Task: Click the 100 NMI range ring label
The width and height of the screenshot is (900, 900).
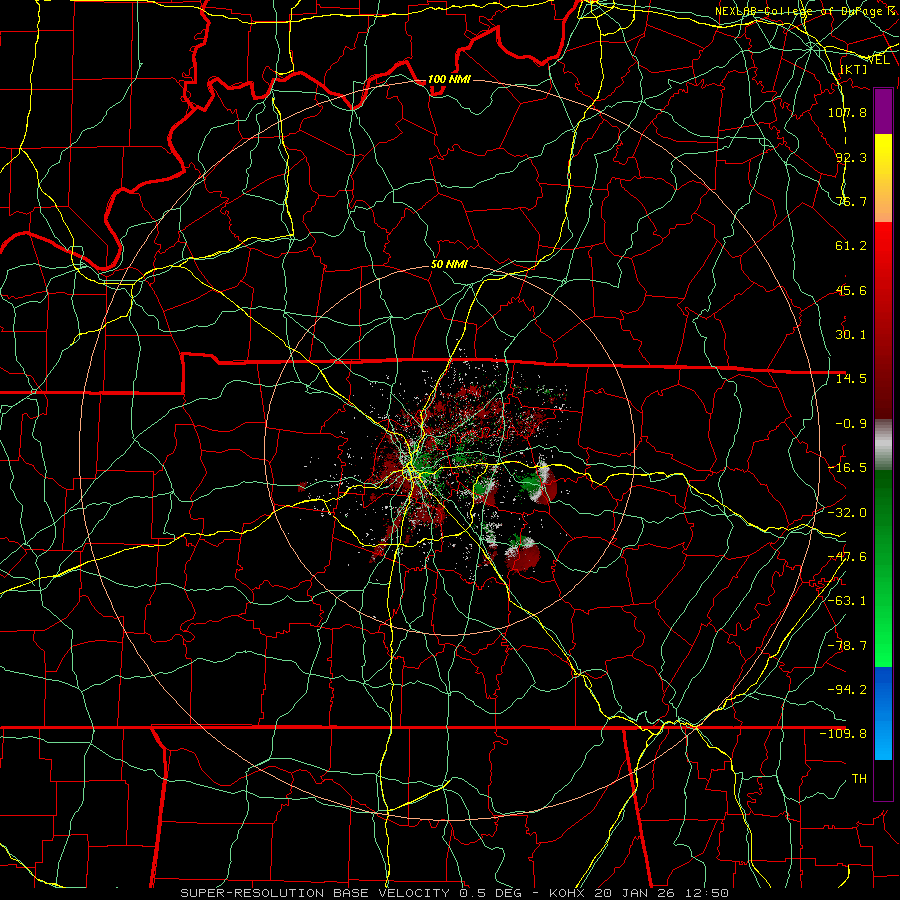Action: click(449, 79)
